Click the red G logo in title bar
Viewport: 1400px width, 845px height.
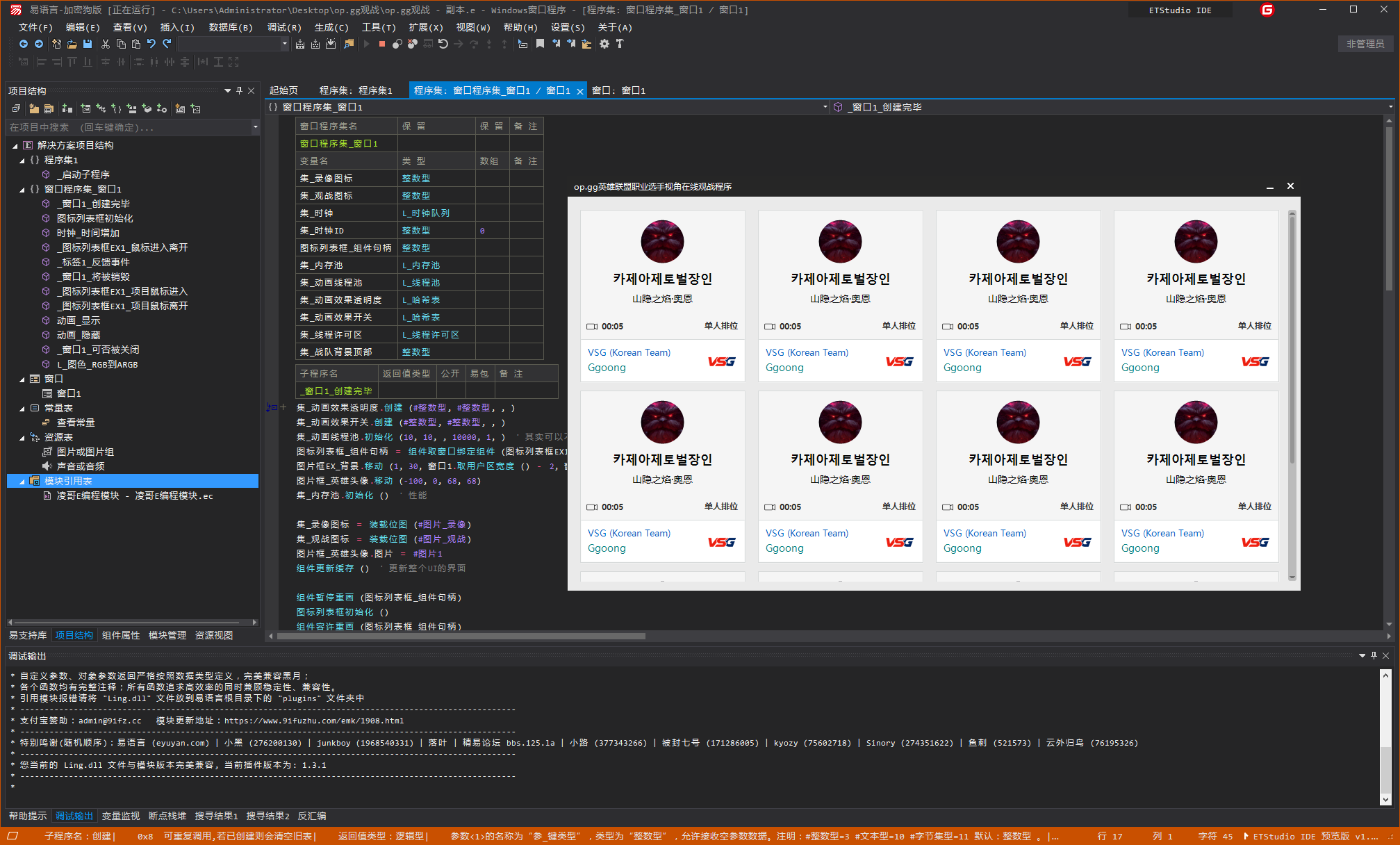click(x=1267, y=10)
